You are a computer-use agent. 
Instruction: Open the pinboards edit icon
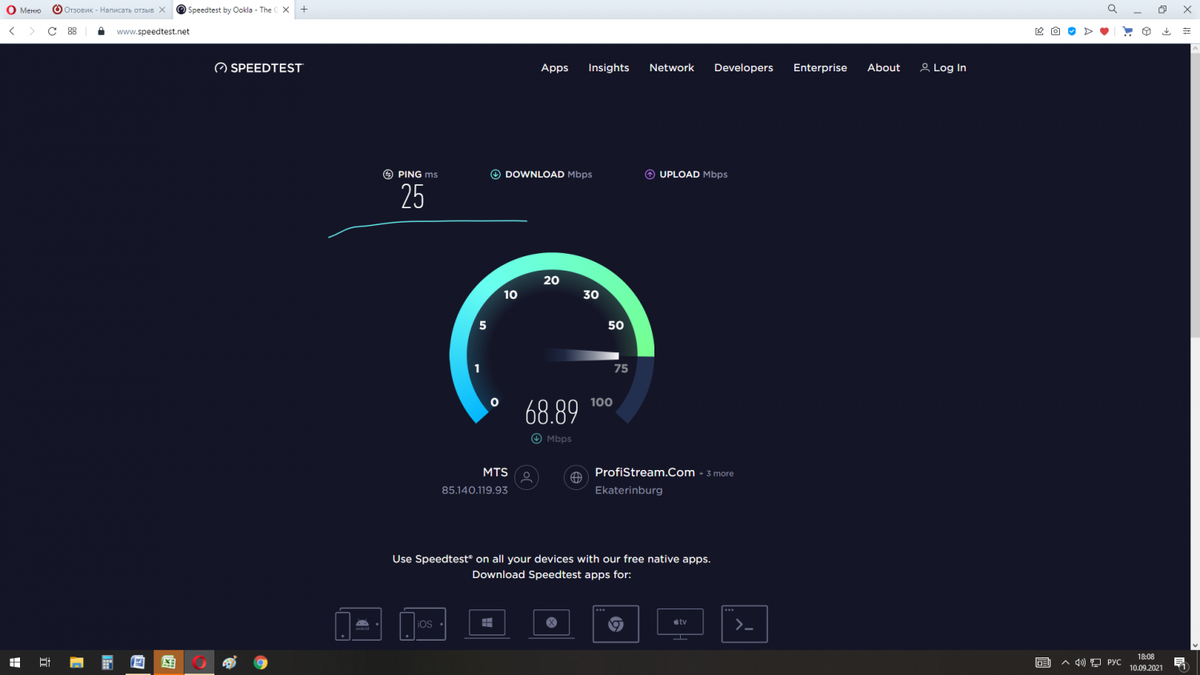point(1039,31)
